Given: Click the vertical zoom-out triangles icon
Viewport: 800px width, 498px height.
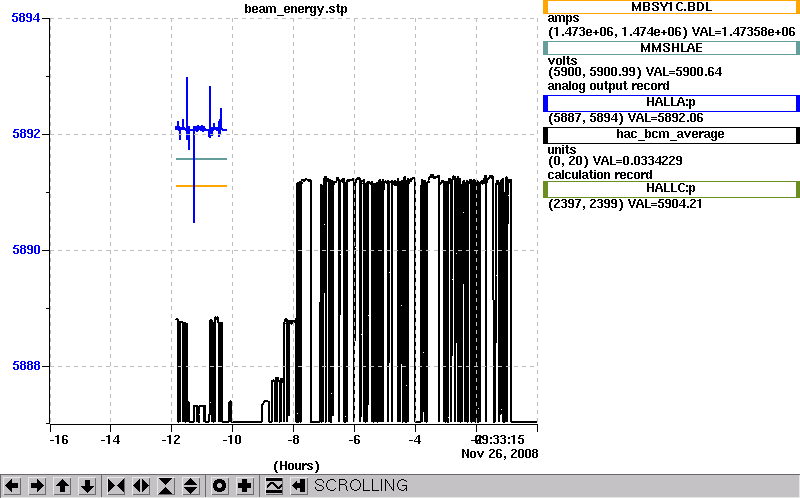Looking at the screenshot, I should [191, 486].
